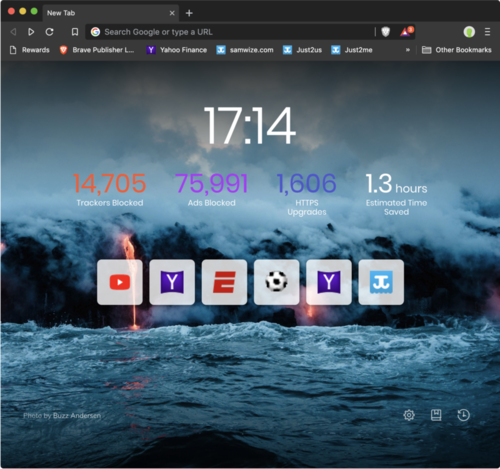Open the Other Bookmarks folder
Image resolution: width=500 pixels, height=469 pixels.
[457, 50]
